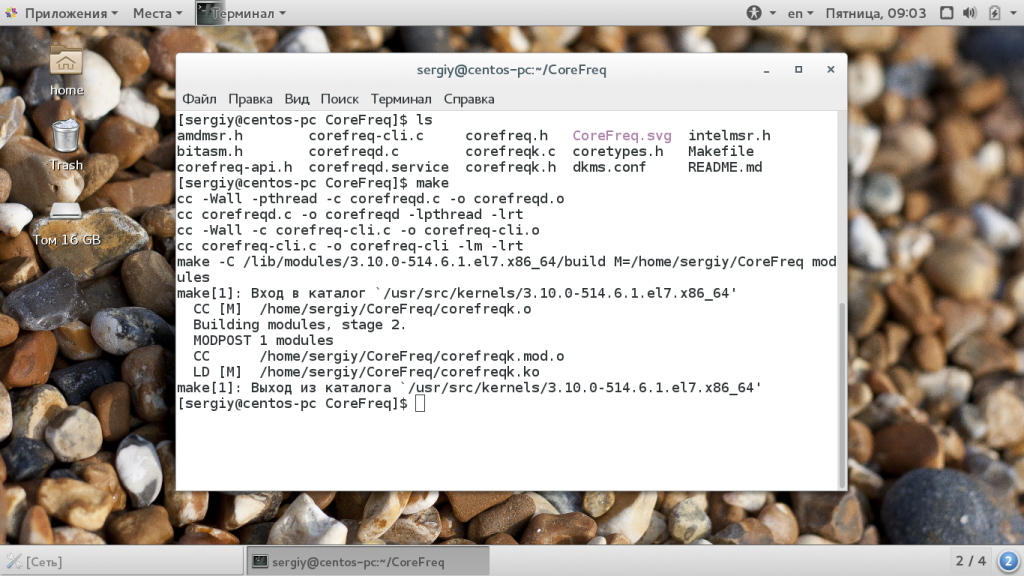Click the battery power icon
Image resolution: width=1024 pixels, height=576 pixels.
(x=995, y=13)
